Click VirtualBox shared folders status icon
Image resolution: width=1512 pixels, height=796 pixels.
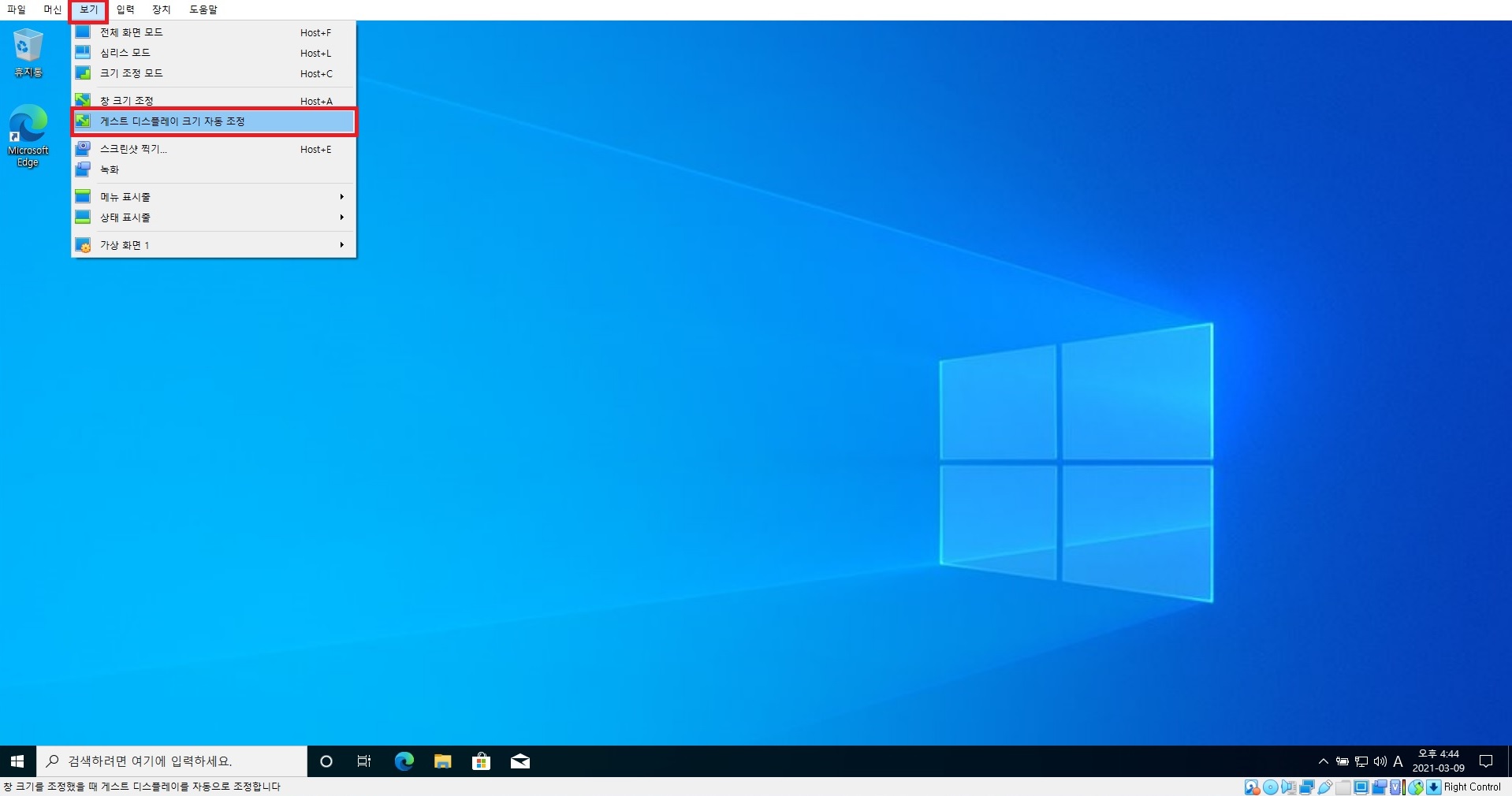(1343, 787)
